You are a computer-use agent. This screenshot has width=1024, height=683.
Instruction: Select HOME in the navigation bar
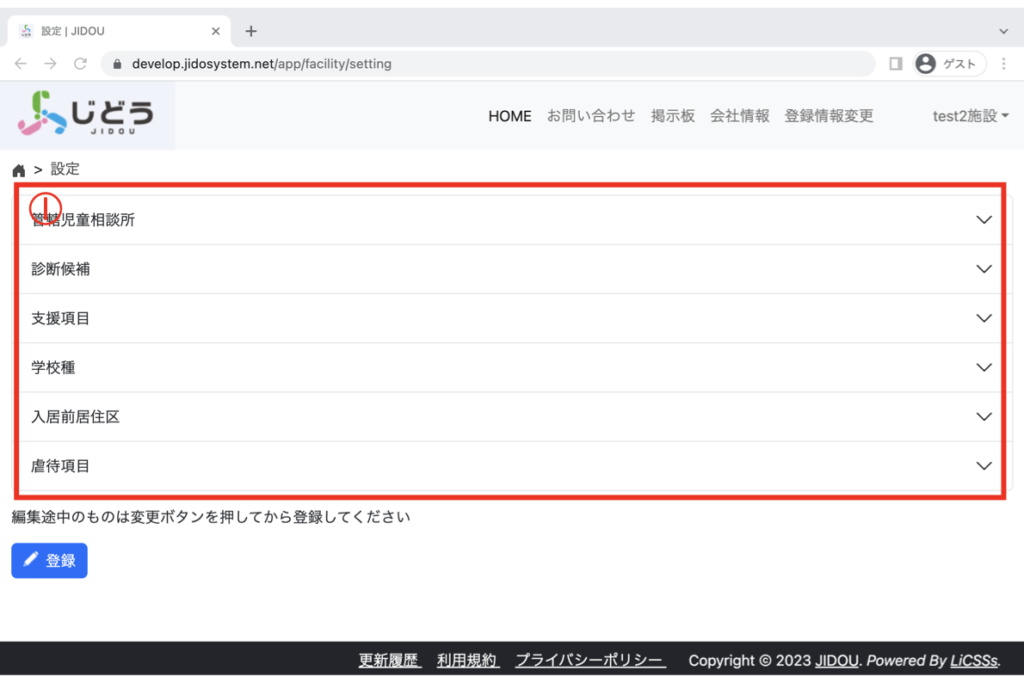(509, 116)
